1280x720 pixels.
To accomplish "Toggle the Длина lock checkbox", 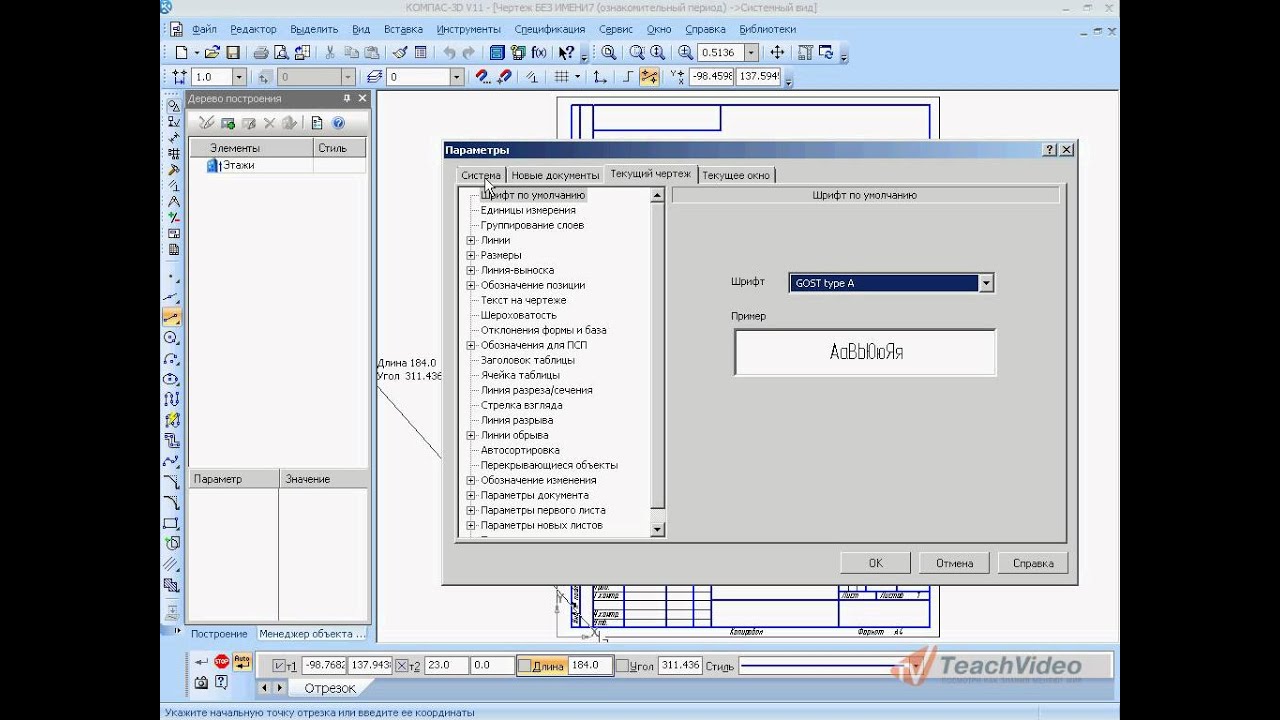I will tap(524, 666).
